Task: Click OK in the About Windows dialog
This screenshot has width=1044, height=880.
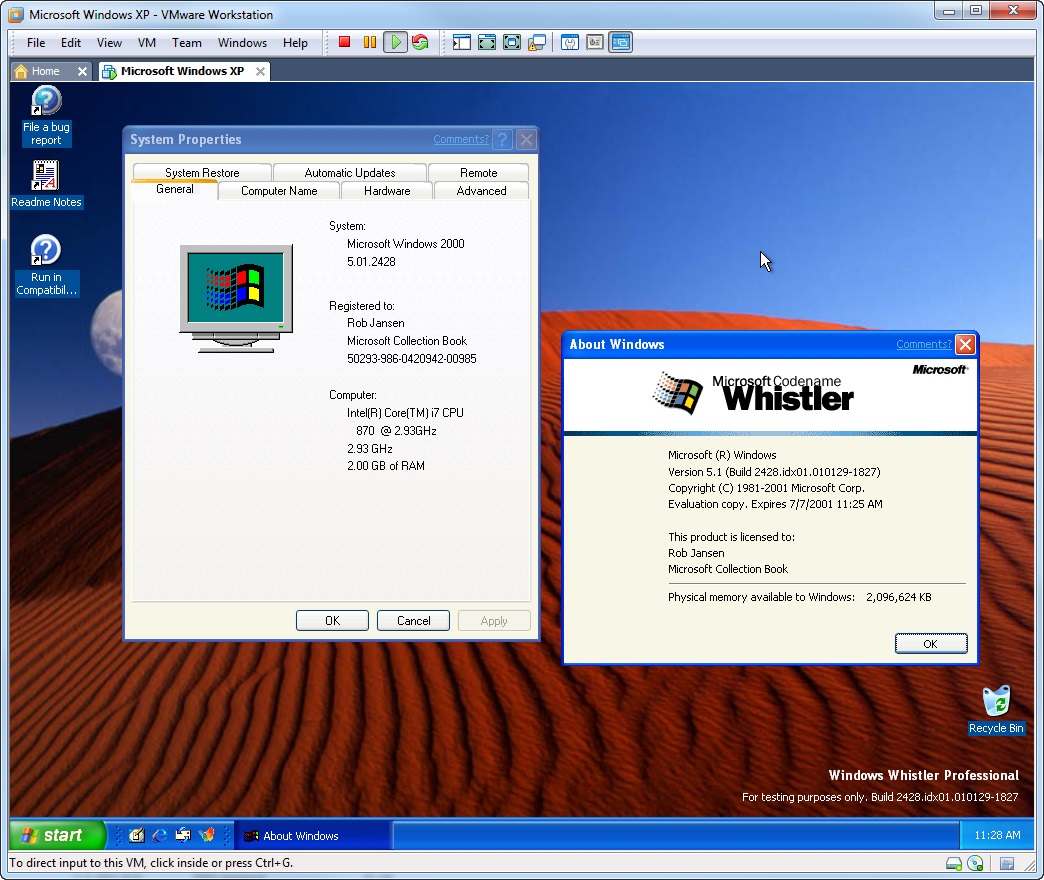Action: (930, 644)
